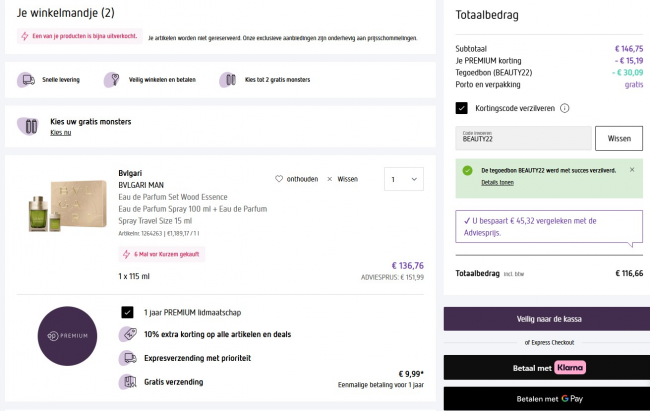Open the Kies nu samples link

point(61,133)
